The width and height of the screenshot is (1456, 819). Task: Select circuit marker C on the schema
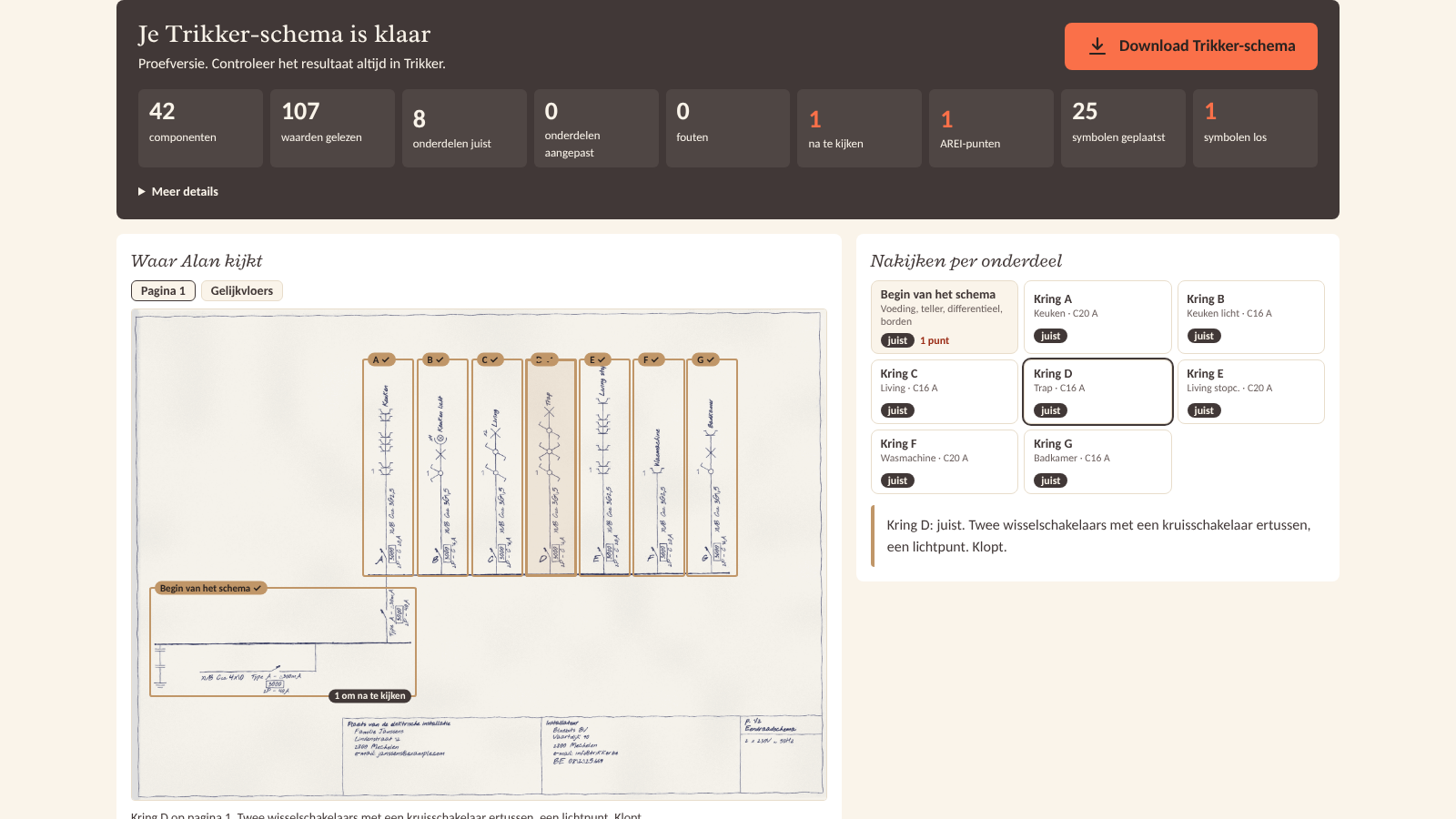[x=490, y=359]
